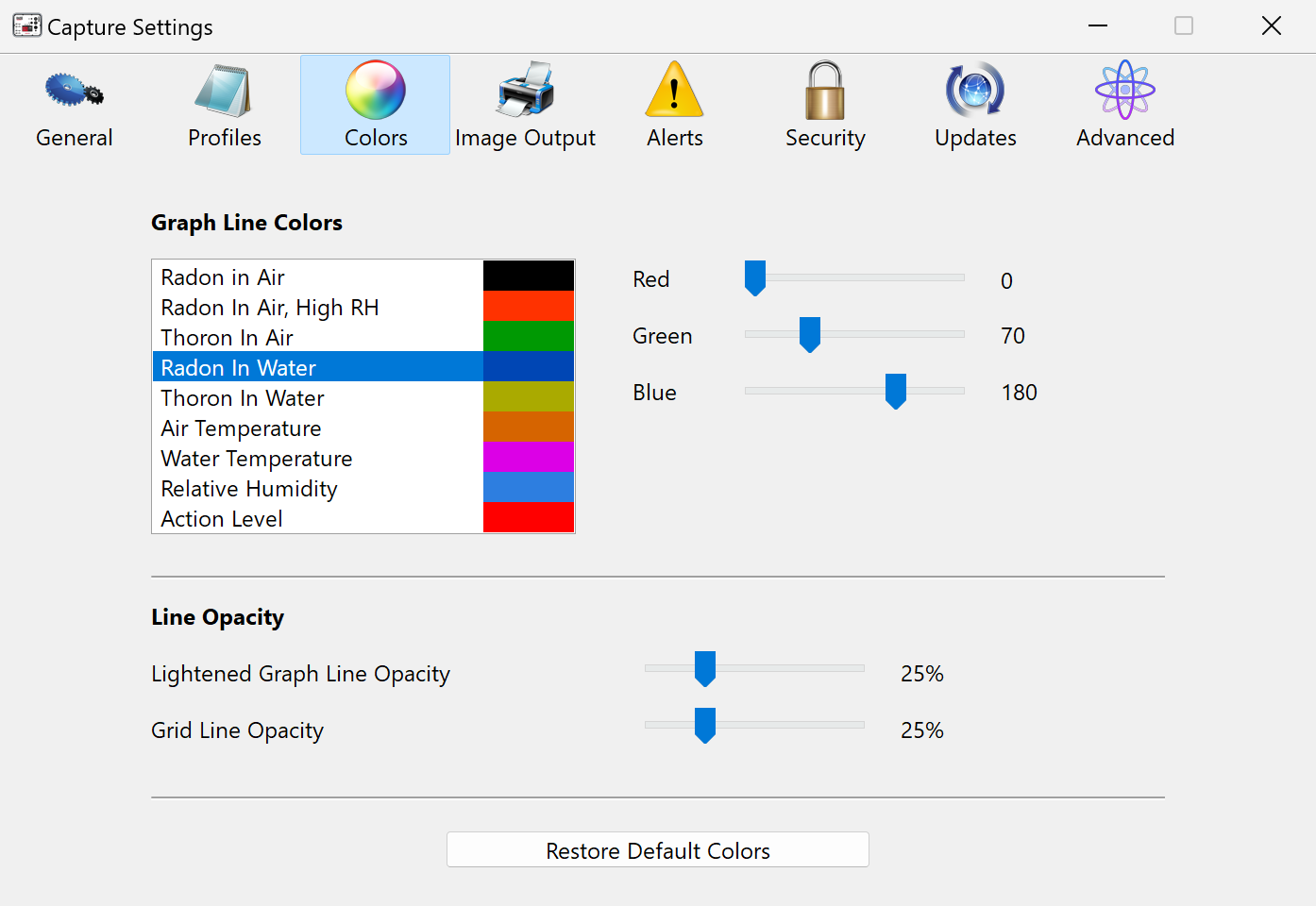The image size is (1316, 906).
Task: Open the General settings gear icon
Action: [74, 92]
